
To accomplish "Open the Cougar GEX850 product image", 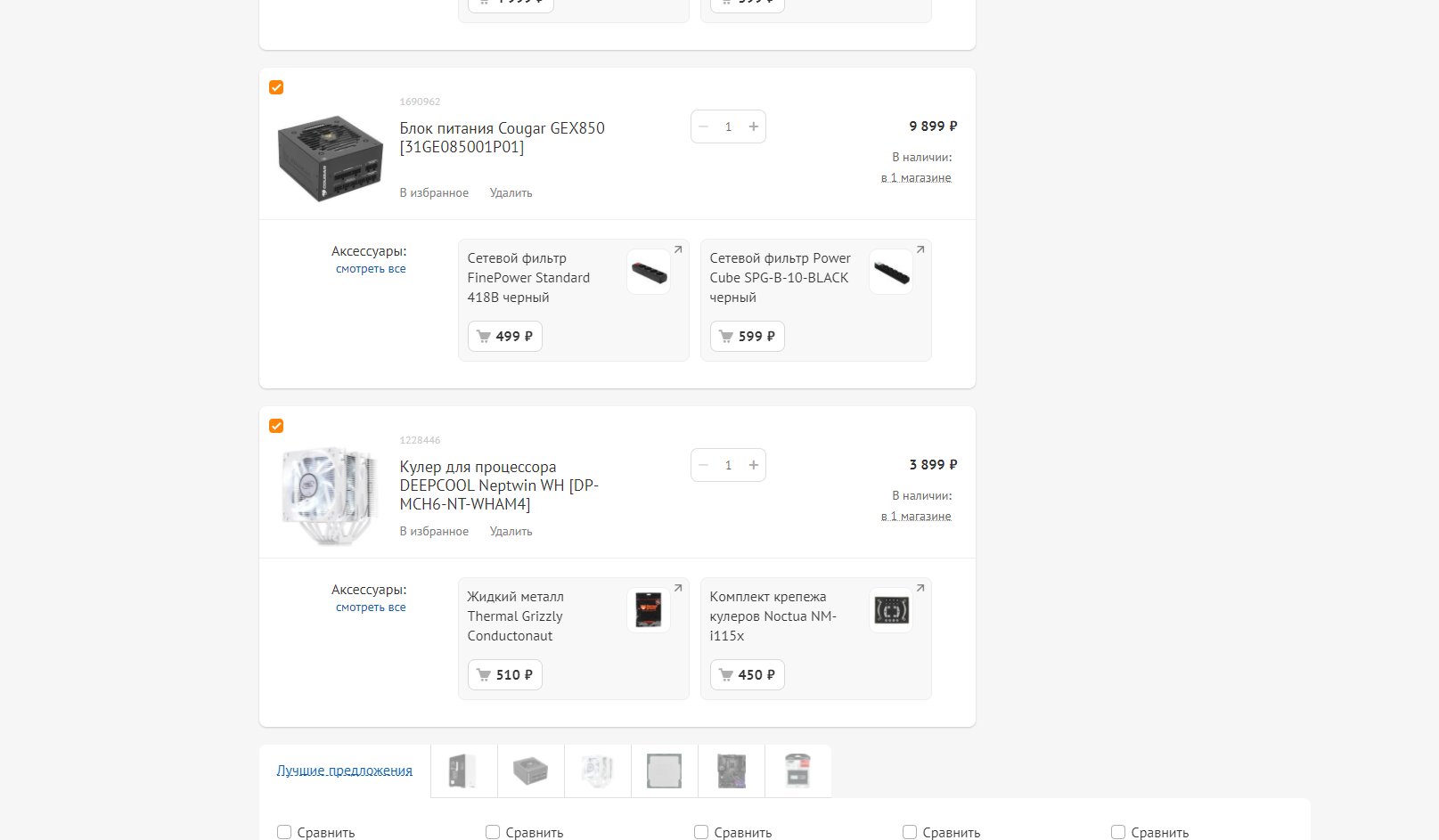I will pyautogui.click(x=331, y=158).
